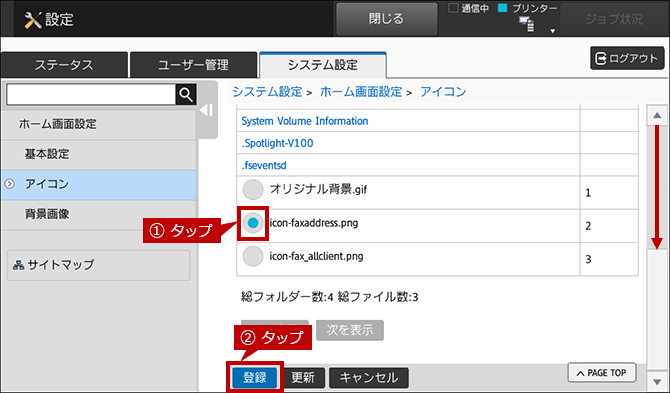The width and height of the screenshot is (670, 393).
Task: Click the 更新 button
Action: pos(303,378)
